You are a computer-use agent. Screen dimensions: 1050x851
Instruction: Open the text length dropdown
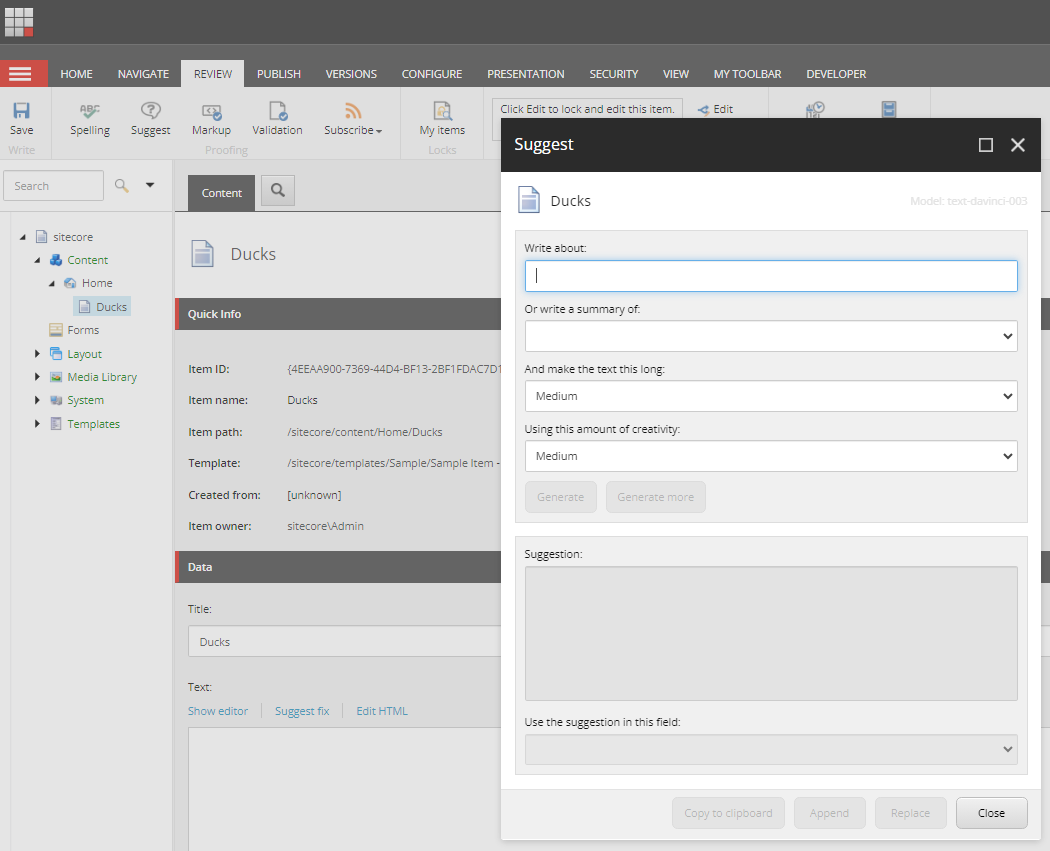(770, 396)
